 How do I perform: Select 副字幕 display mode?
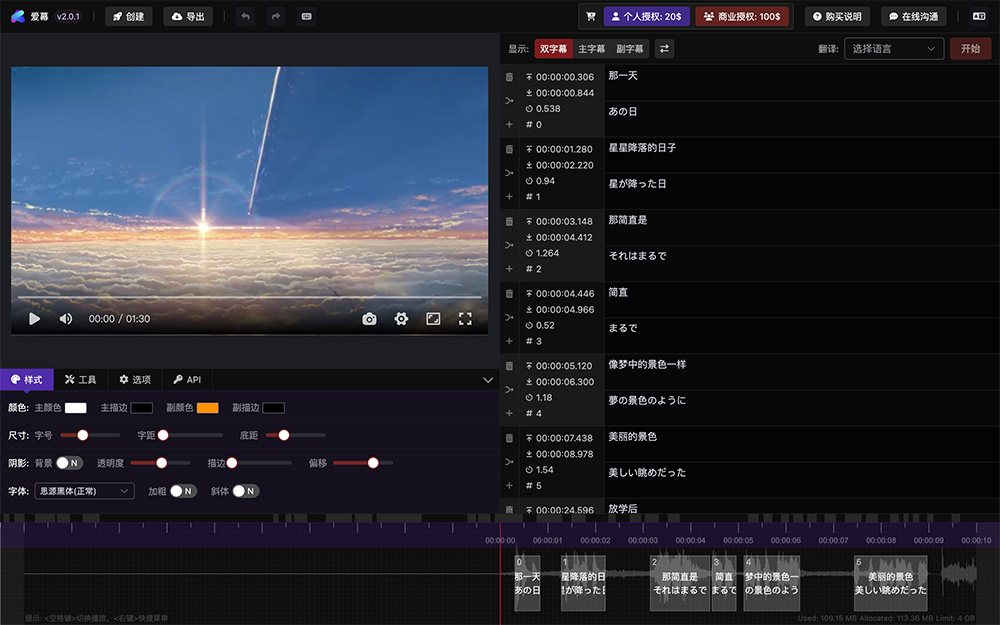coord(629,48)
